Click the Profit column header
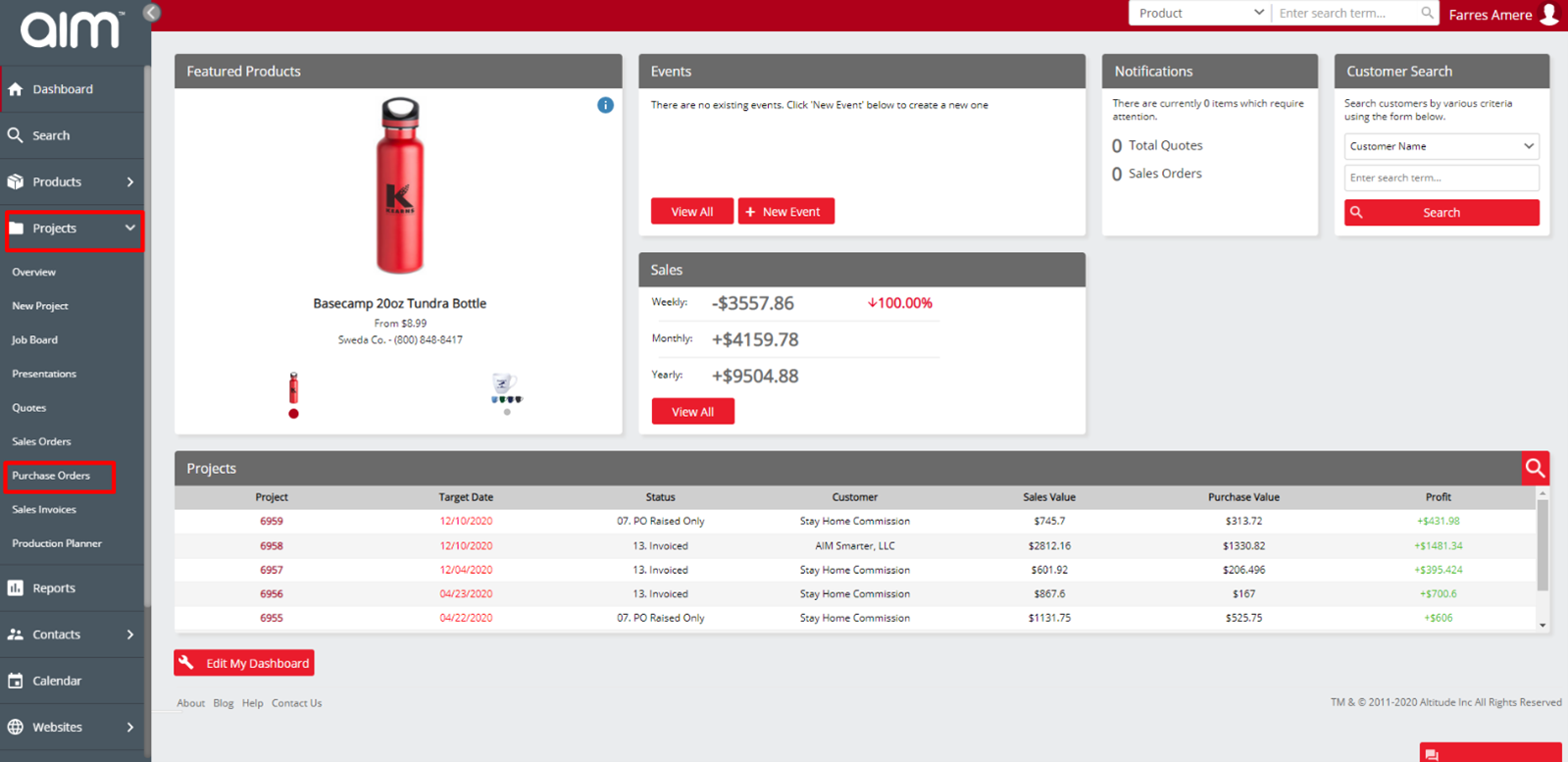This screenshot has width=1568, height=762. 1439,497
